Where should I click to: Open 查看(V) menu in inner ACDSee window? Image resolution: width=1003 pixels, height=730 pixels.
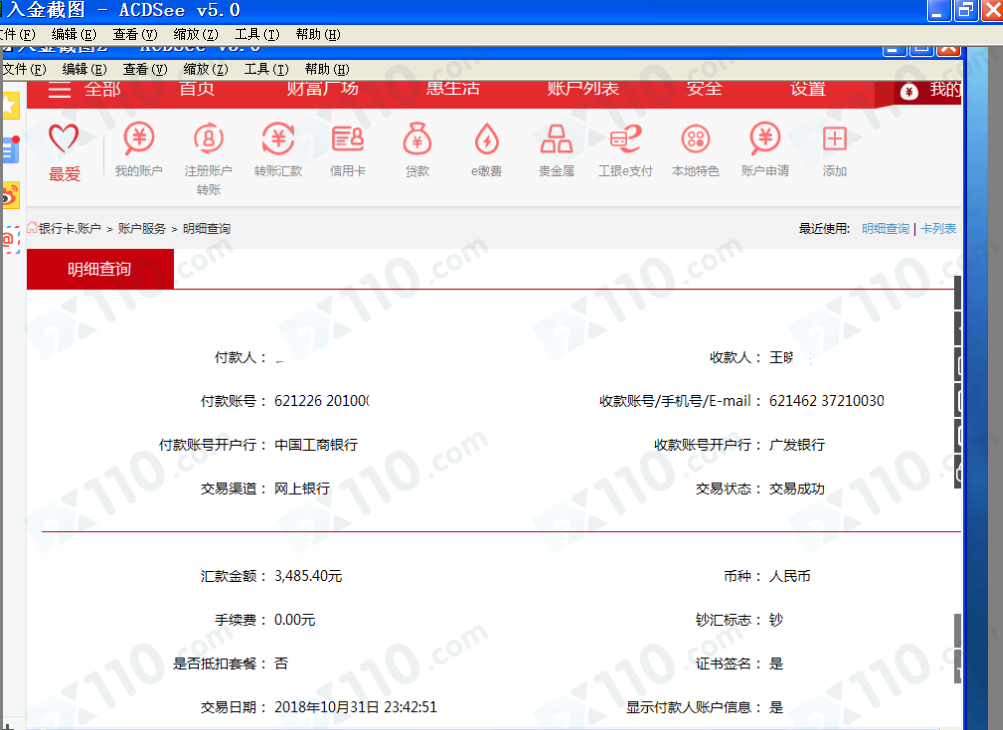click(x=145, y=69)
